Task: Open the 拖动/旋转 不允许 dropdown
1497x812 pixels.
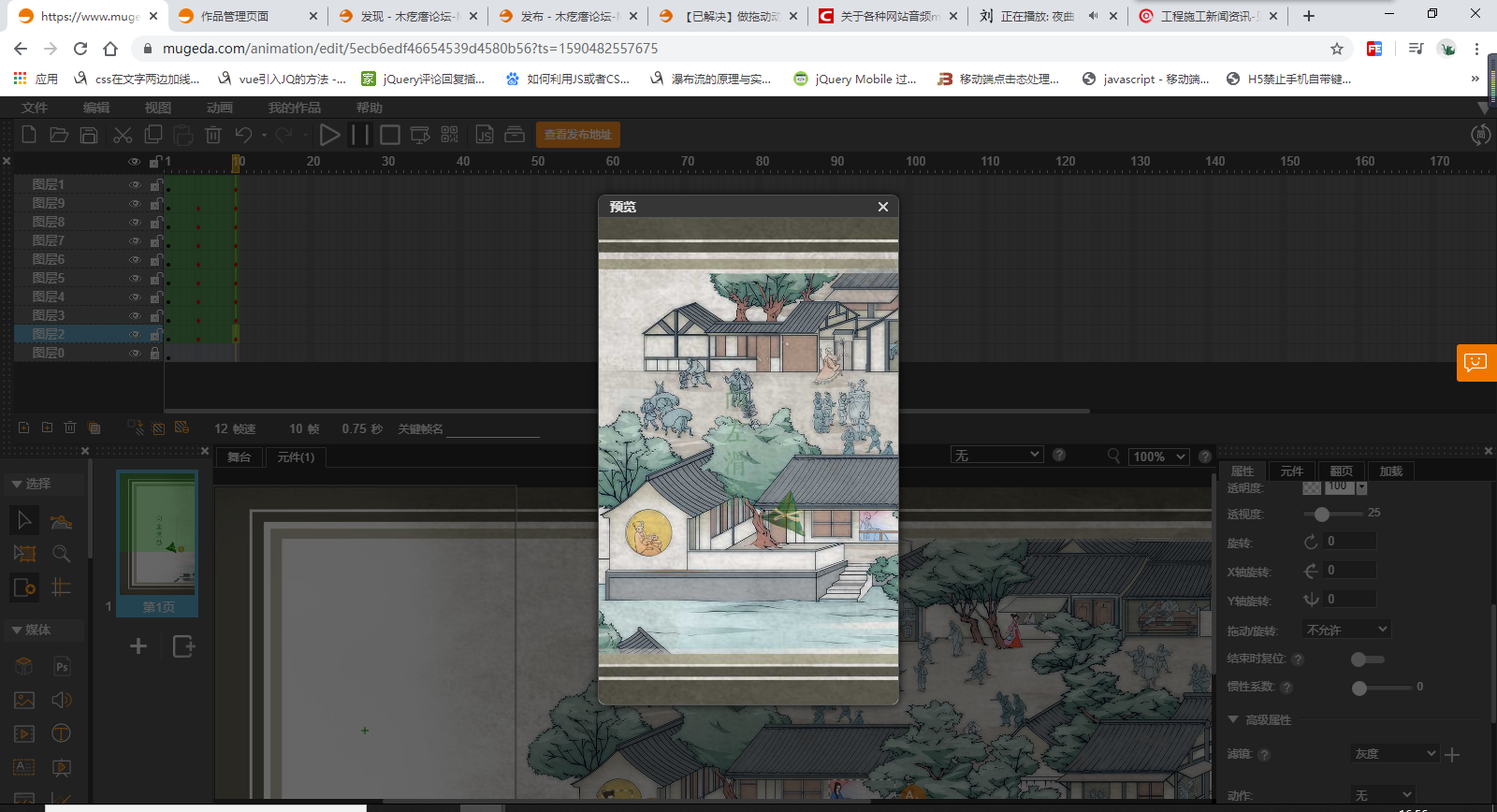Action: 1346,630
